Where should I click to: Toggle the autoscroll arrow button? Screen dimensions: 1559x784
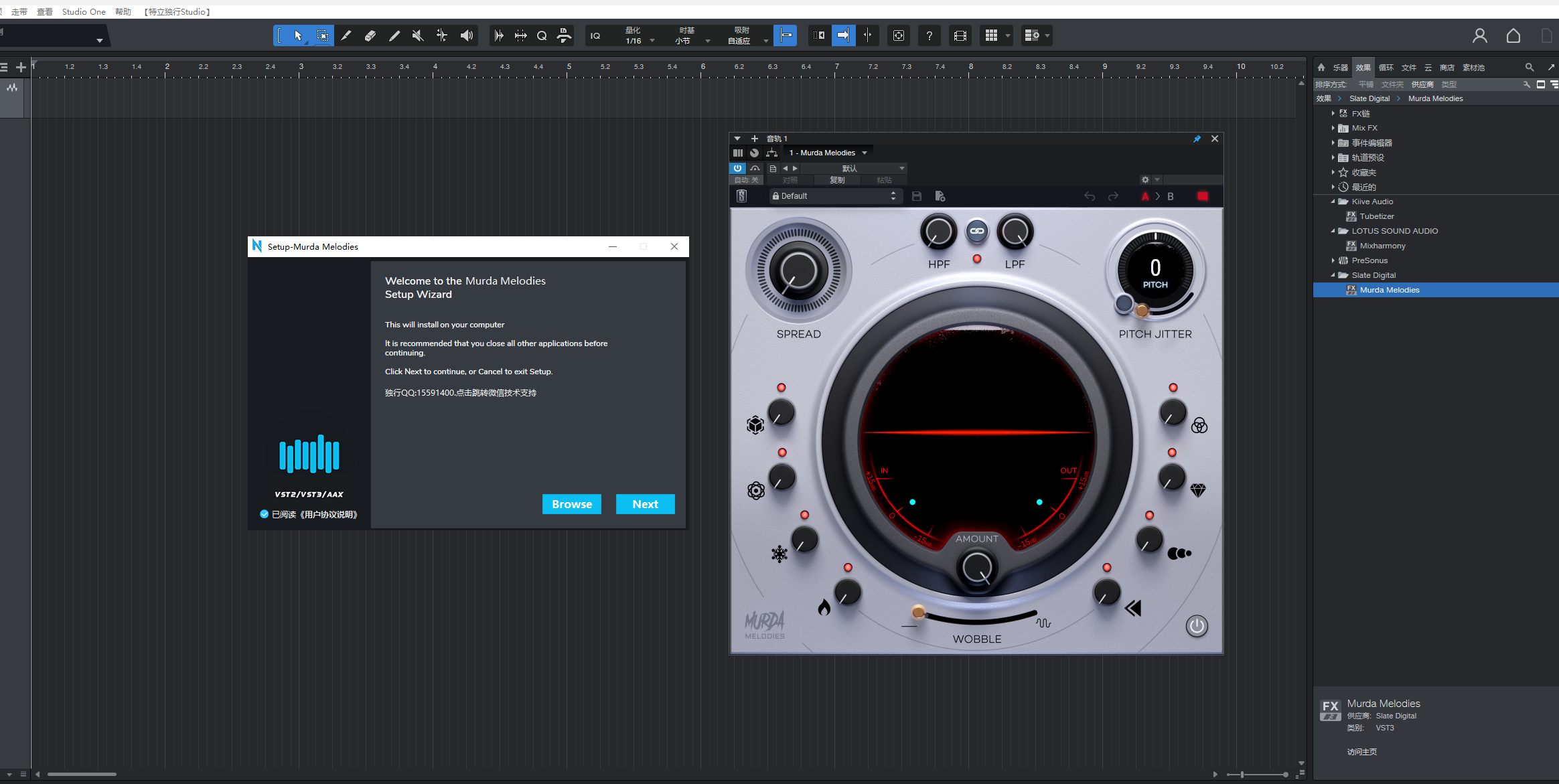(x=843, y=35)
